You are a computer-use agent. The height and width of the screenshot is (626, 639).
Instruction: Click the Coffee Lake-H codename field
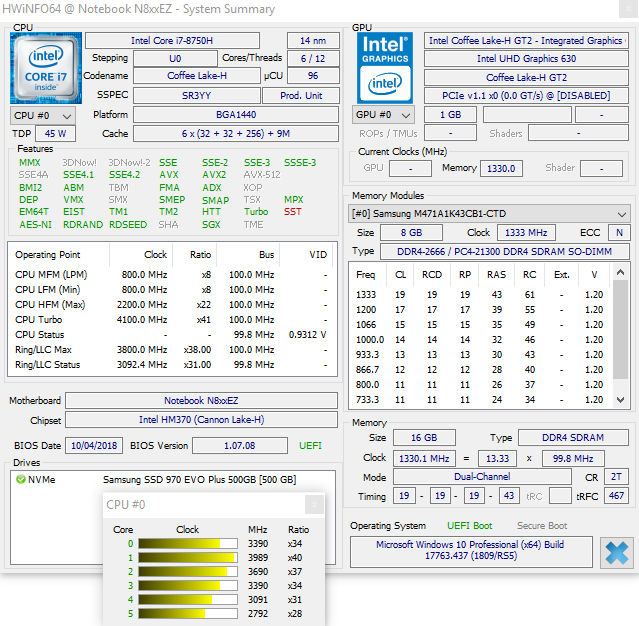click(x=197, y=76)
